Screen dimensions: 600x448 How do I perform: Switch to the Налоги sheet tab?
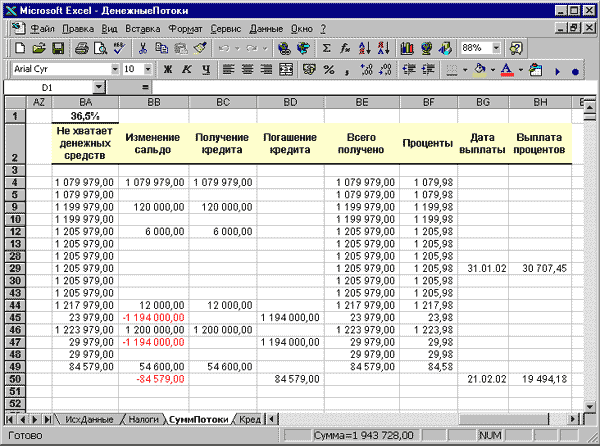click(x=143, y=420)
